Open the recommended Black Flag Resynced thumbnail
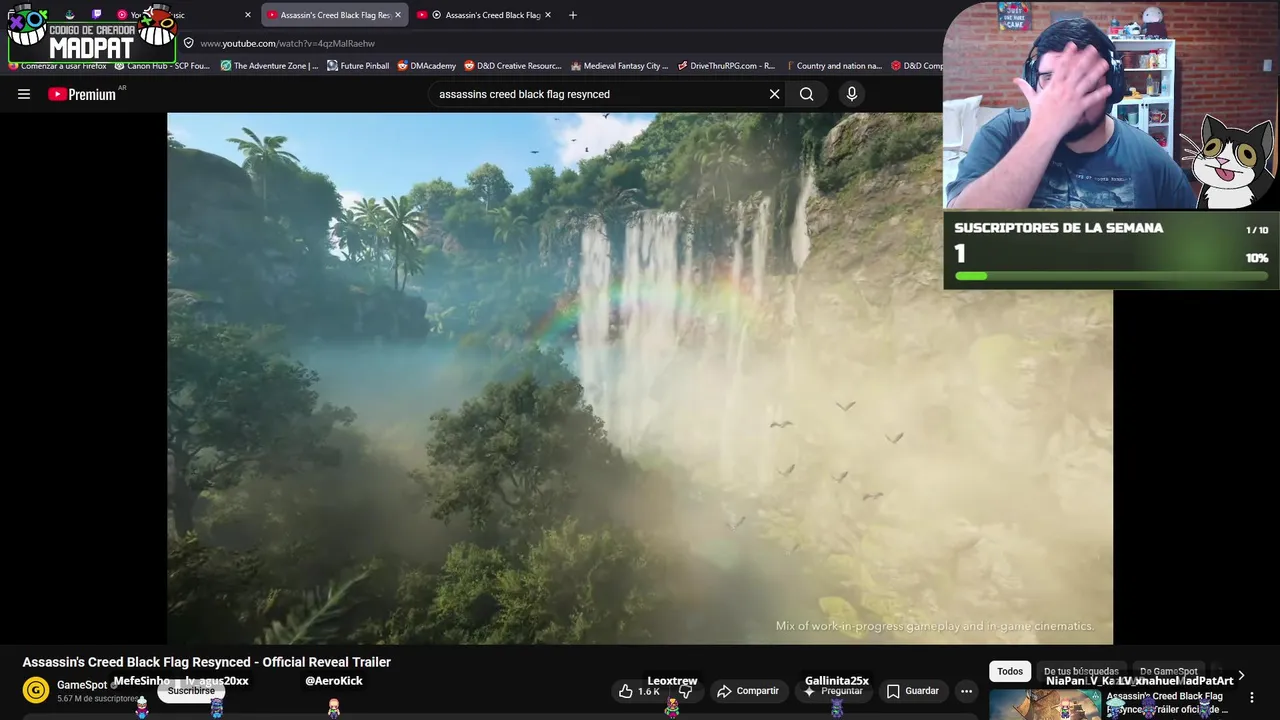 coord(1045,704)
